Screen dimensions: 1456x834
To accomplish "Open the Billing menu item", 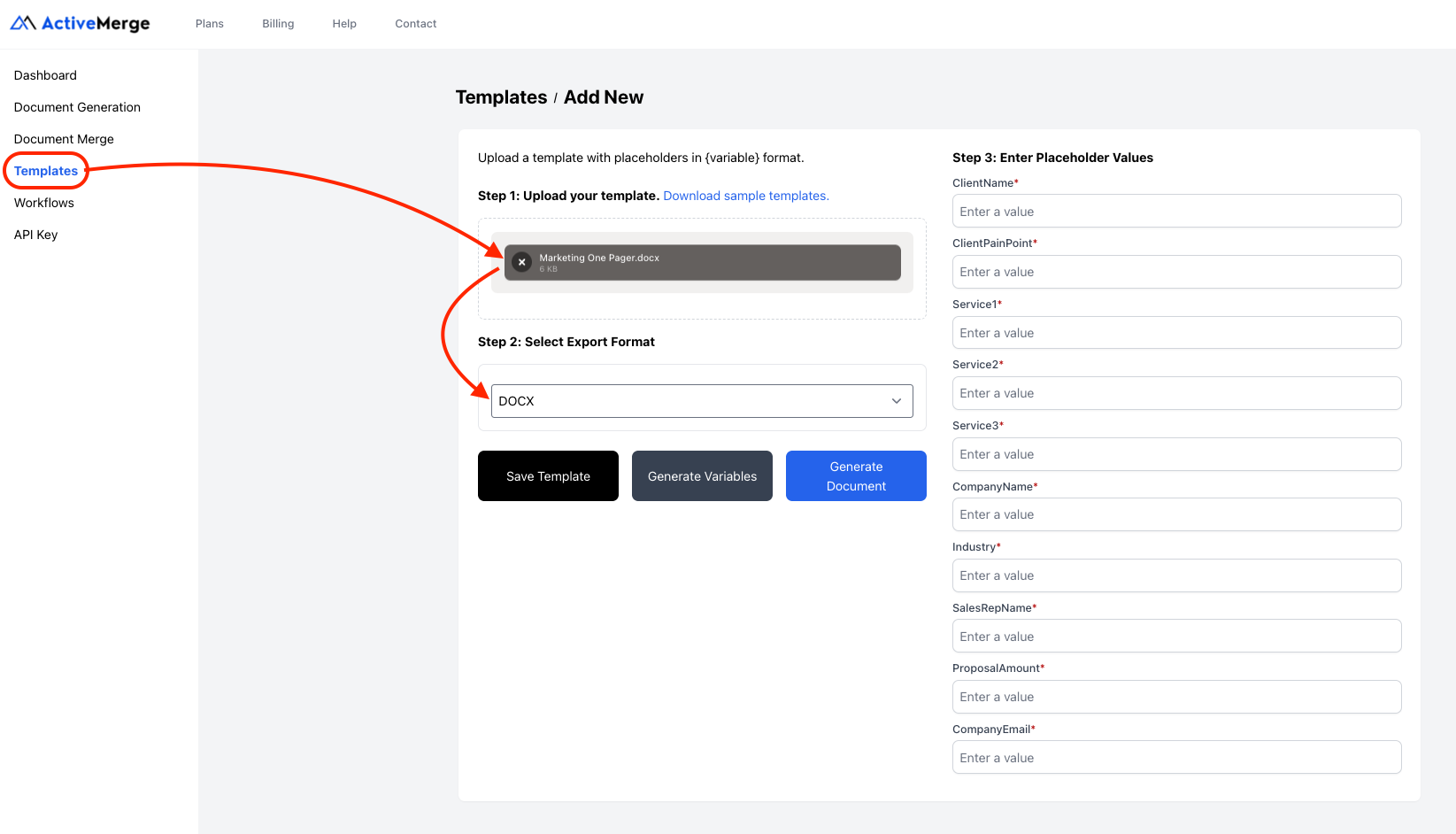I will 277,23.
